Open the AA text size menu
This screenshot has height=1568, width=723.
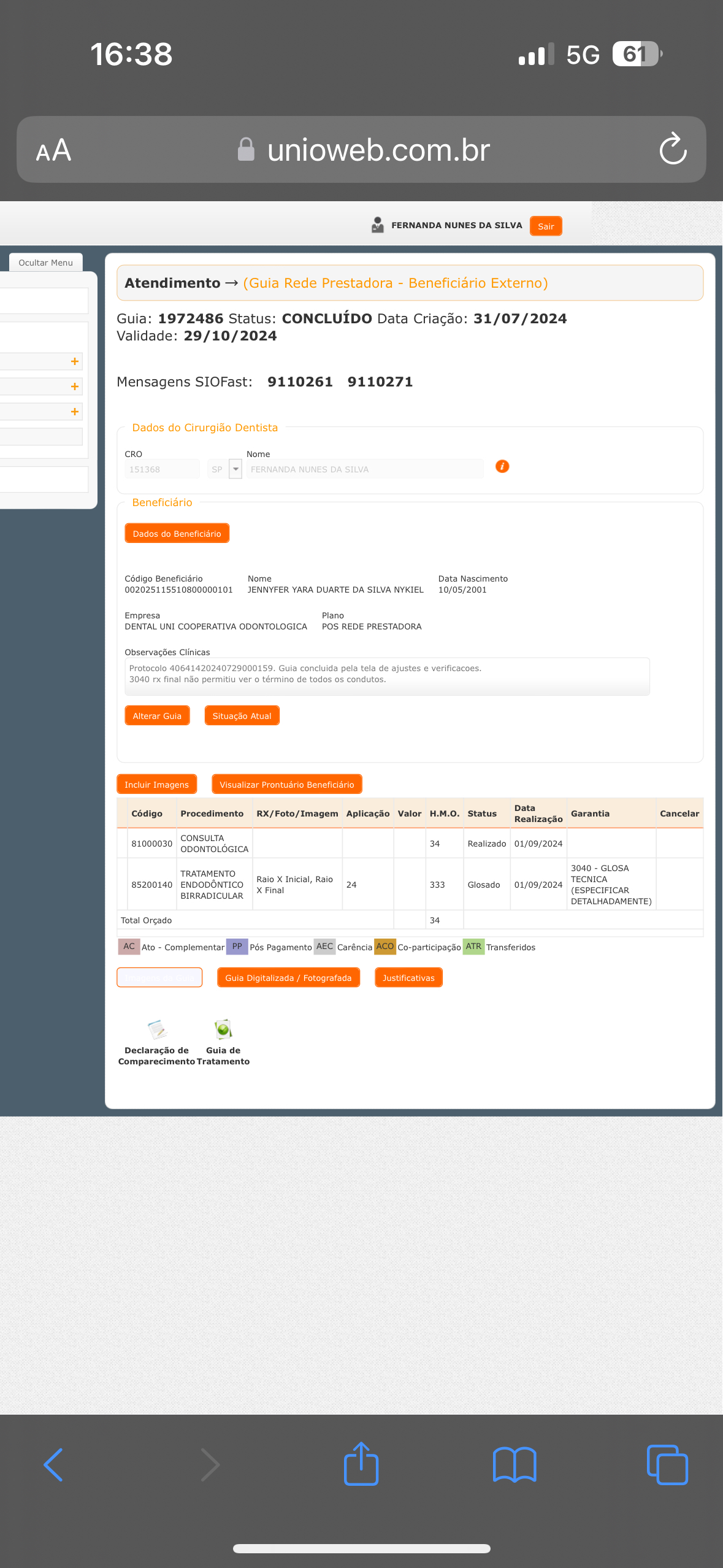tap(53, 150)
